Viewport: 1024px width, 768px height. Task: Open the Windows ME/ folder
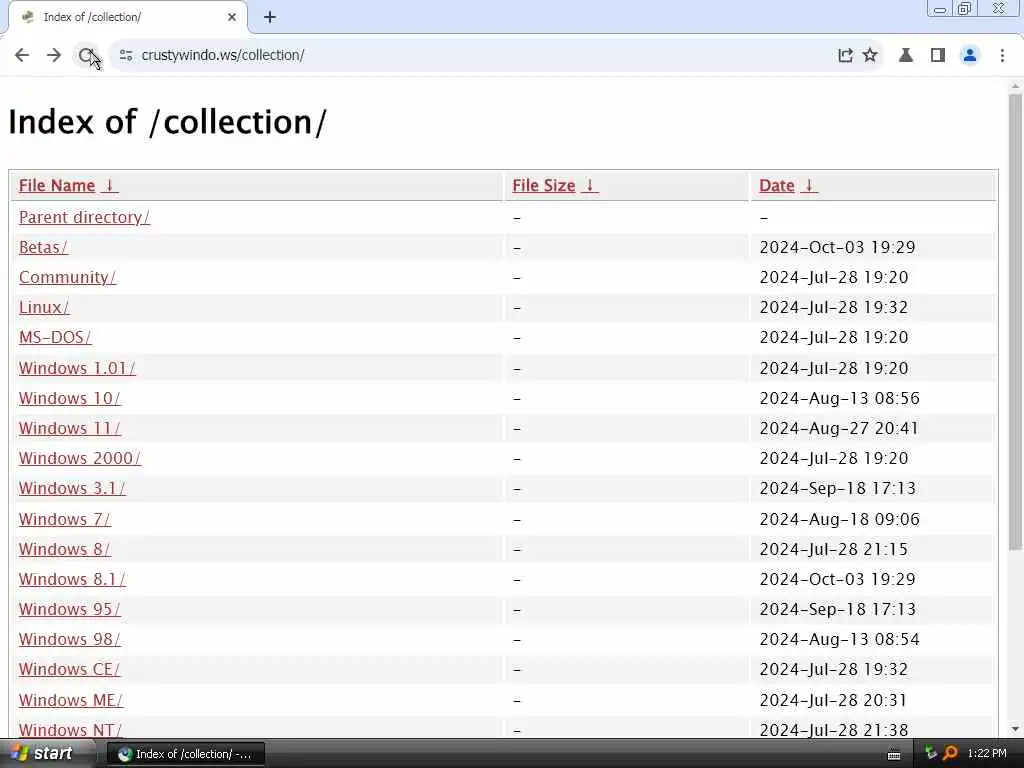[x=71, y=700]
